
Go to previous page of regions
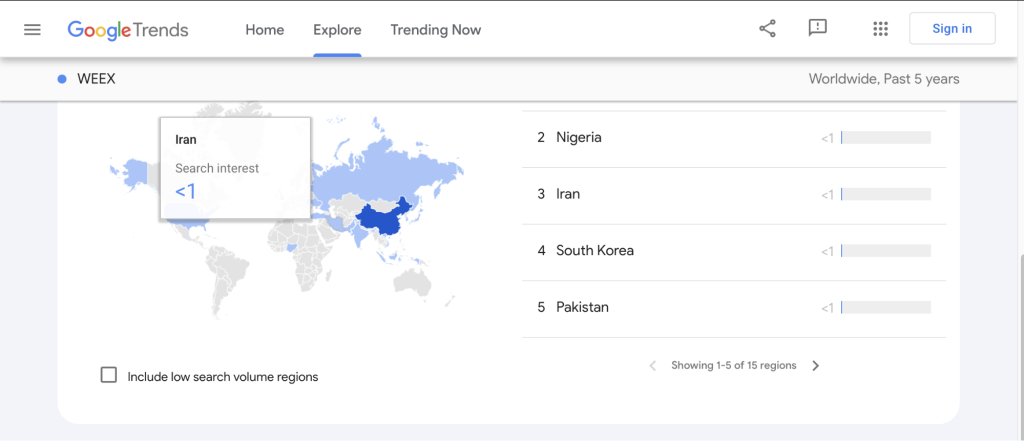click(653, 366)
